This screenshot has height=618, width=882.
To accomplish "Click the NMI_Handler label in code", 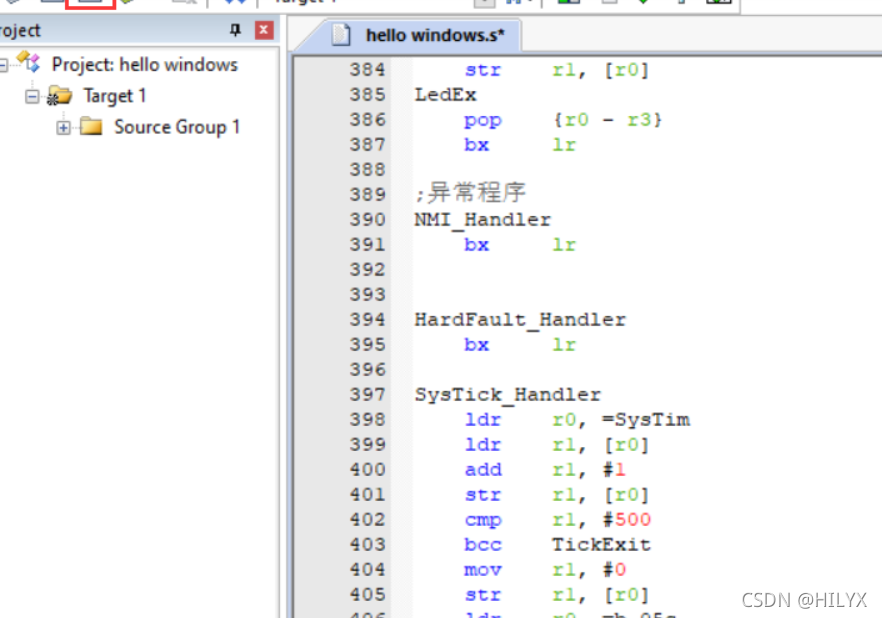I will (x=482, y=220).
